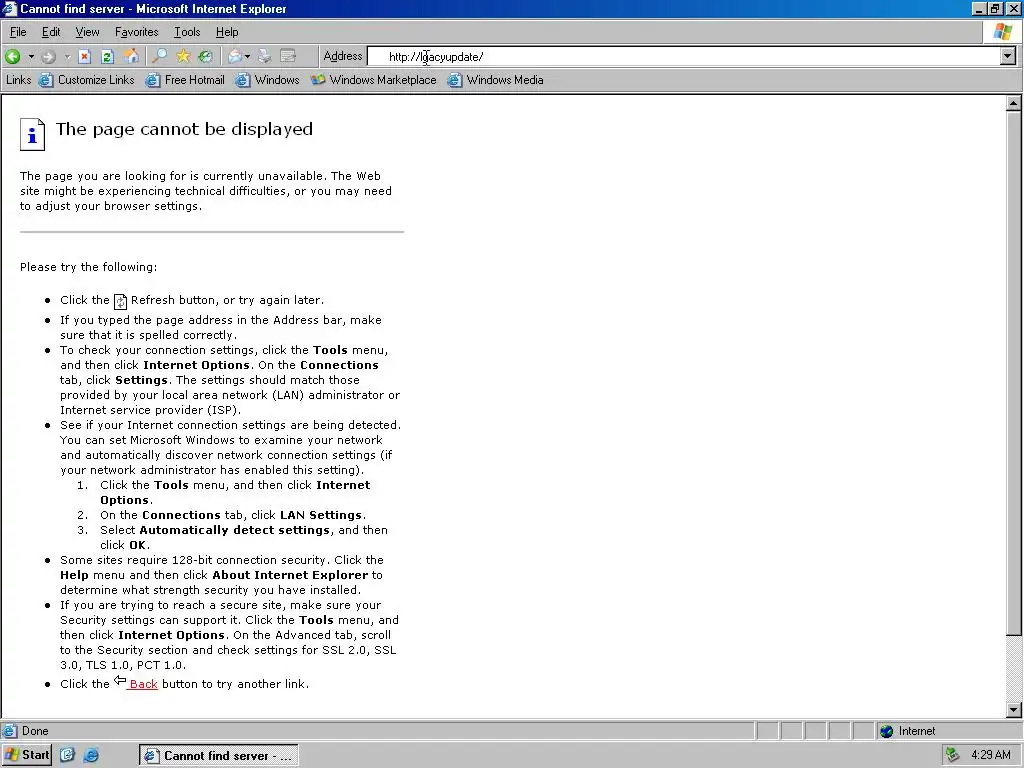
Task: Open the Customize Links bookmark
Action: pyautogui.click(x=87, y=80)
